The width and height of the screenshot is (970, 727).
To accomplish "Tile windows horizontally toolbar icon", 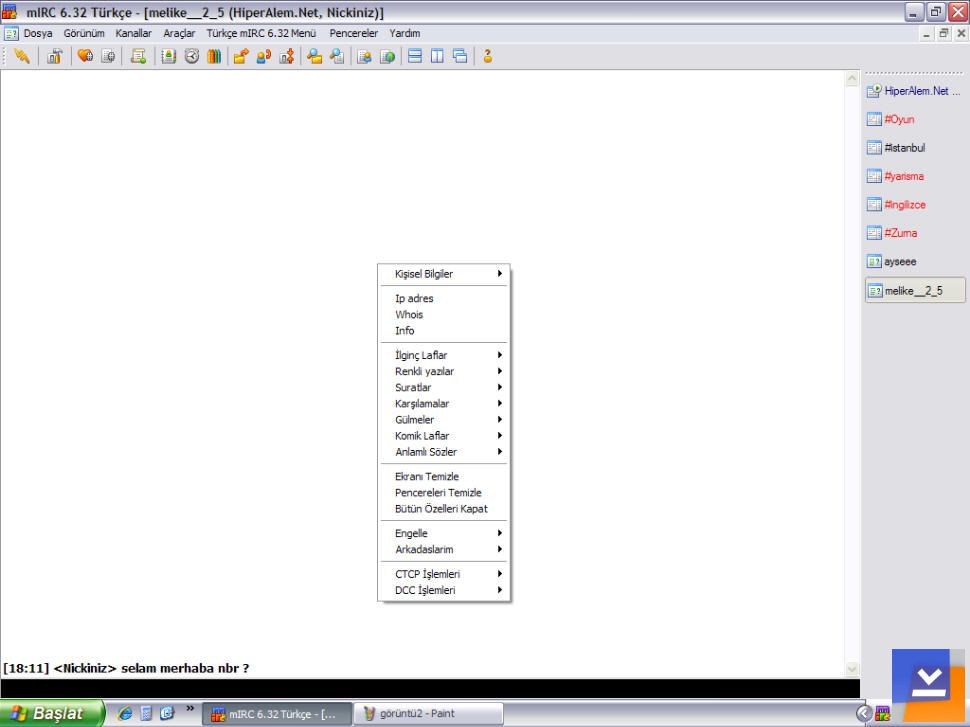I will (x=415, y=56).
